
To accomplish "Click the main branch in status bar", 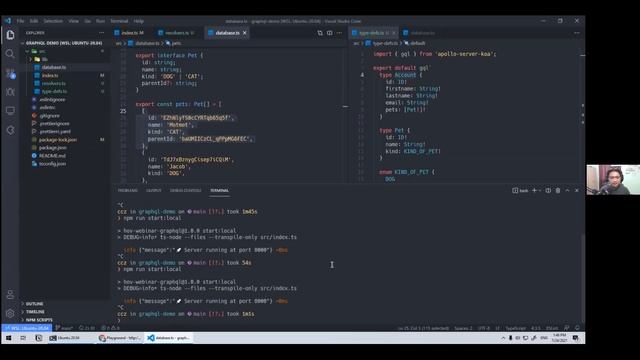I will tap(64, 328).
